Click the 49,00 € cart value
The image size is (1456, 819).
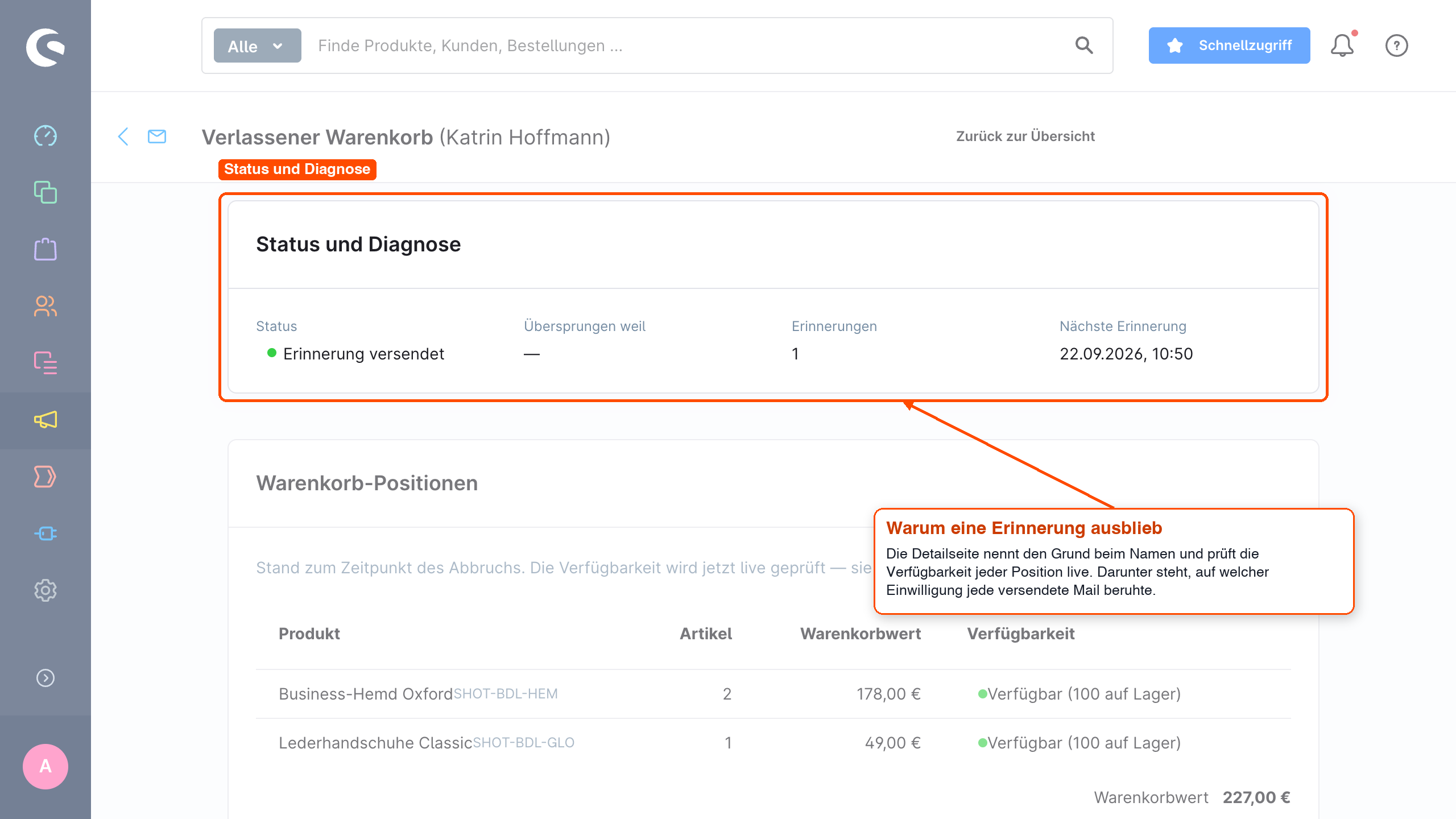tap(893, 743)
